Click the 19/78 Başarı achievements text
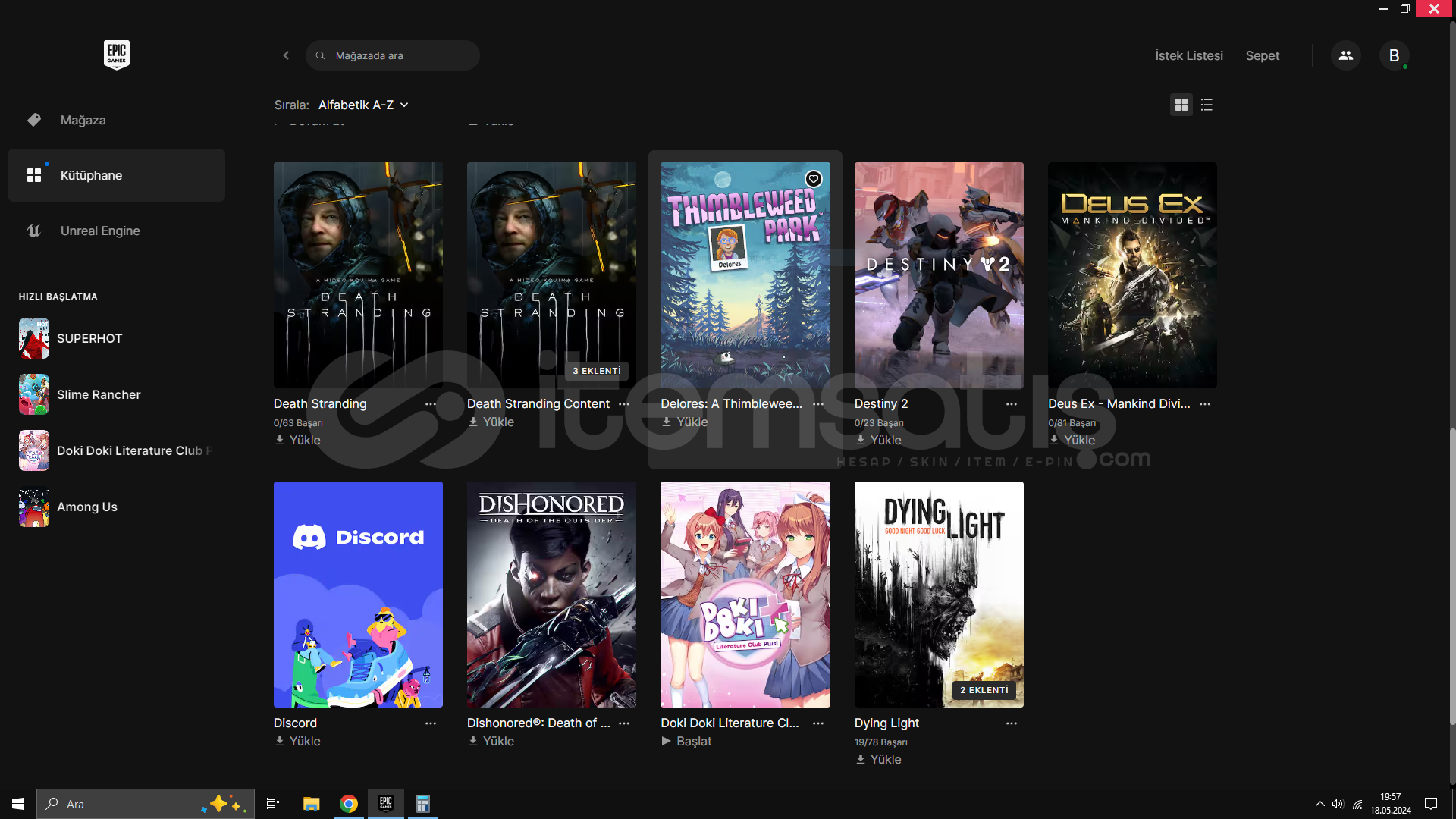 [880, 742]
